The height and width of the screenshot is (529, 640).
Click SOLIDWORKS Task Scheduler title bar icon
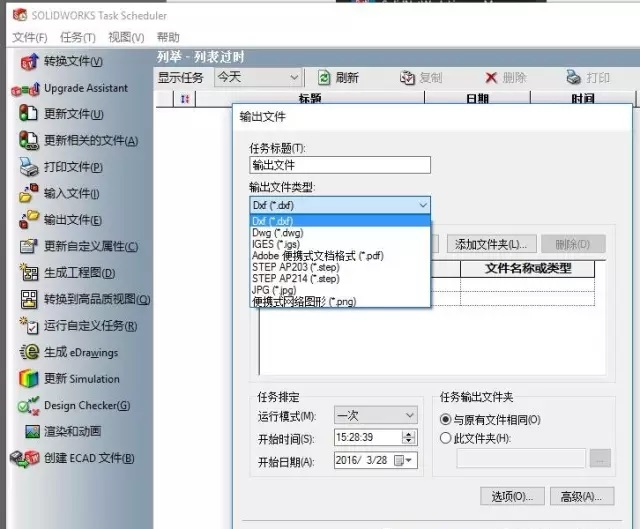tap(20, 15)
